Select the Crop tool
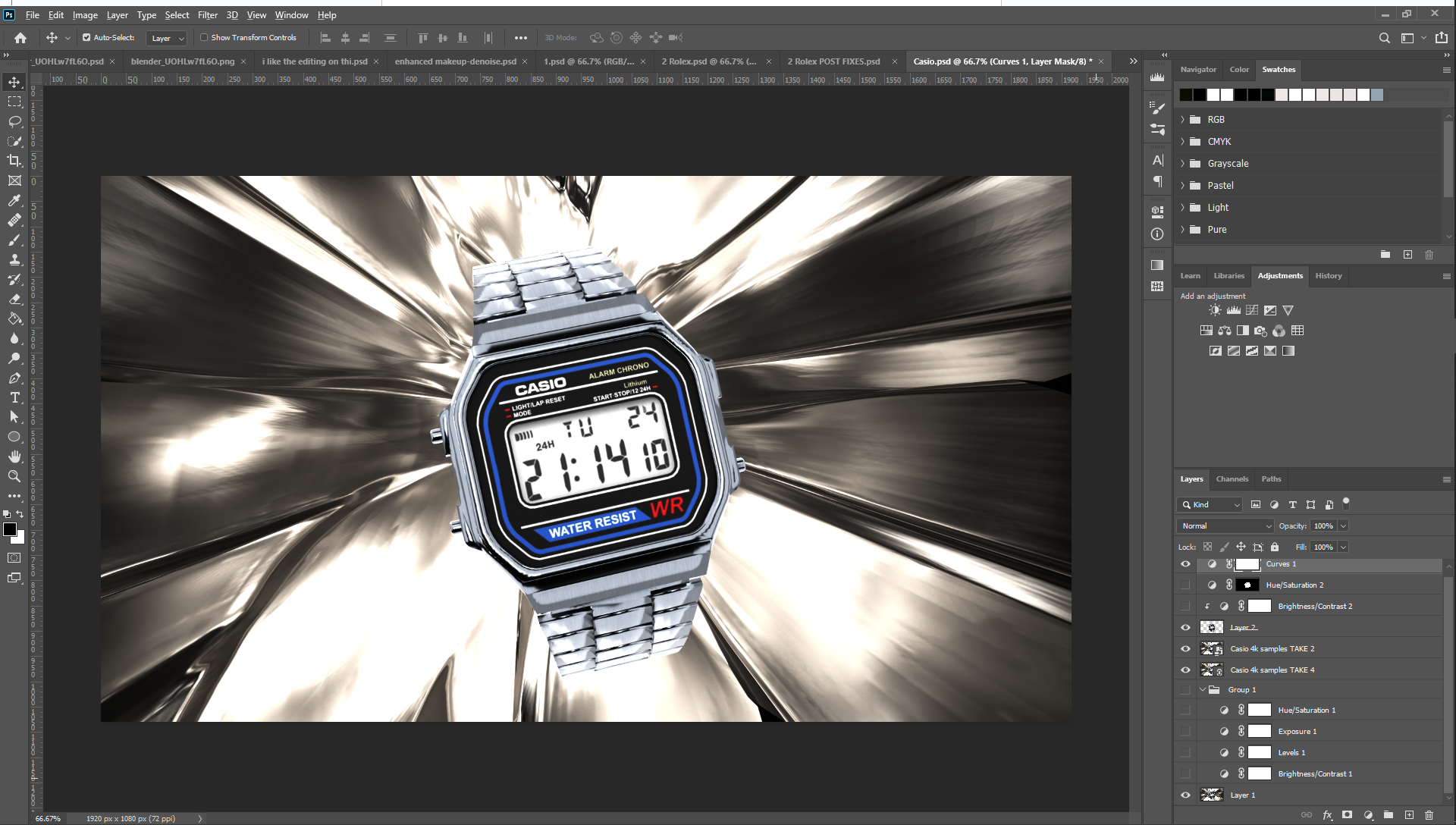Image resolution: width=1456 pixels, height=825 pixels. tap(14, 161)
